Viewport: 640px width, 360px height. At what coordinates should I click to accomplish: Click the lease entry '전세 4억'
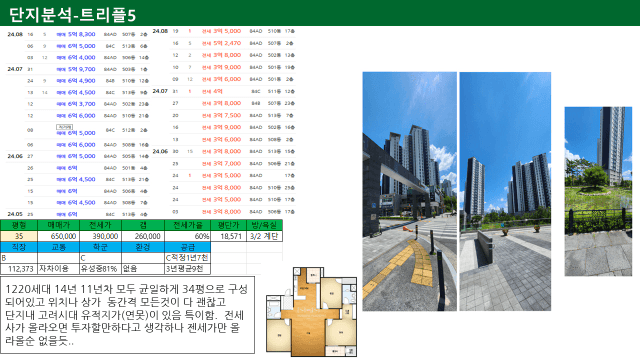click(x=212, y=91)
